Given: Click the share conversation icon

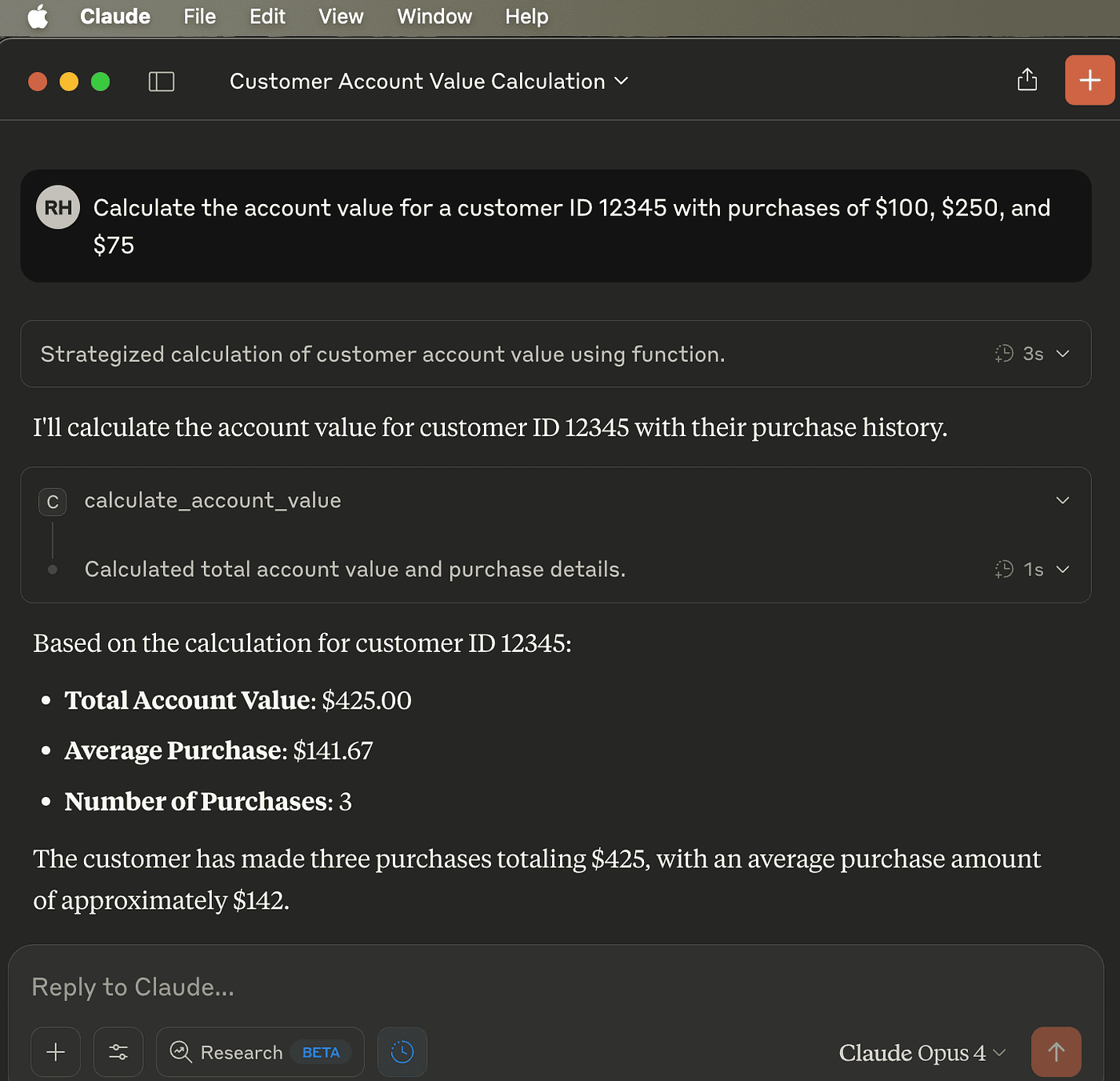Looking at the screenshot, I should 1027,80.
